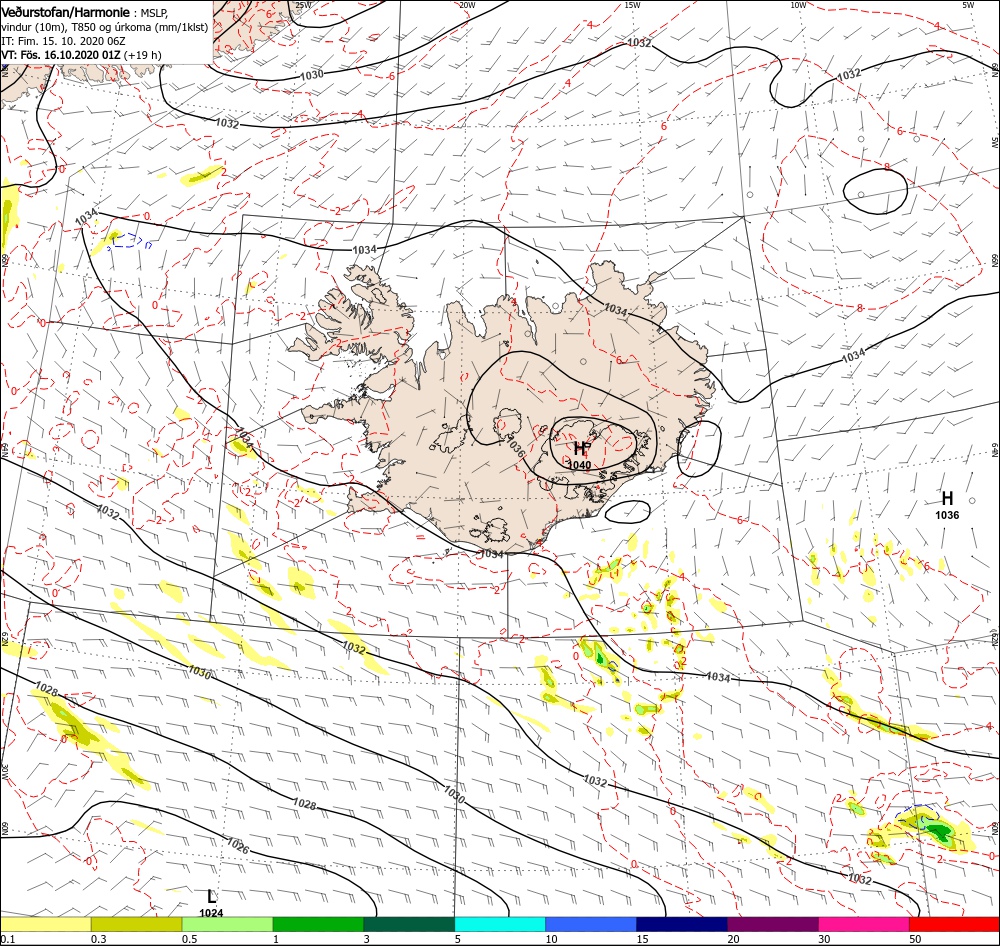Screen dimensions: 1000x946
Task: Select the green 1–3 legend swatch
Action: 318,924
